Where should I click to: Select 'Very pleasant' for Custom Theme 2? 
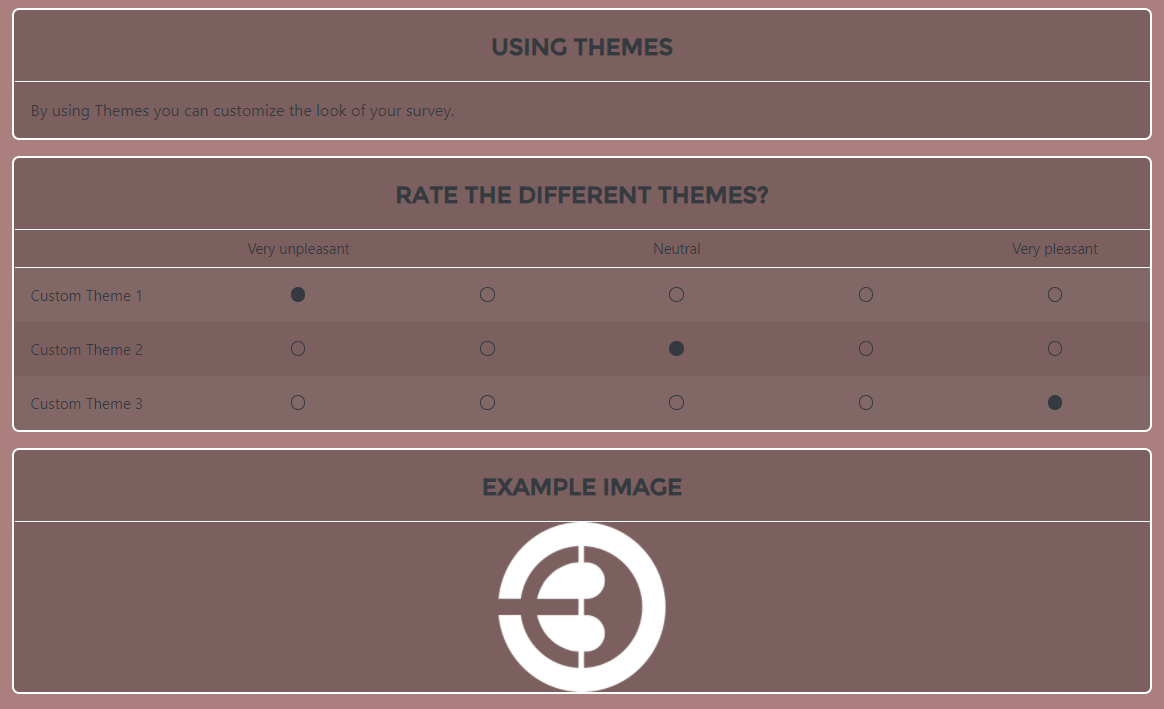point(1054,348)
